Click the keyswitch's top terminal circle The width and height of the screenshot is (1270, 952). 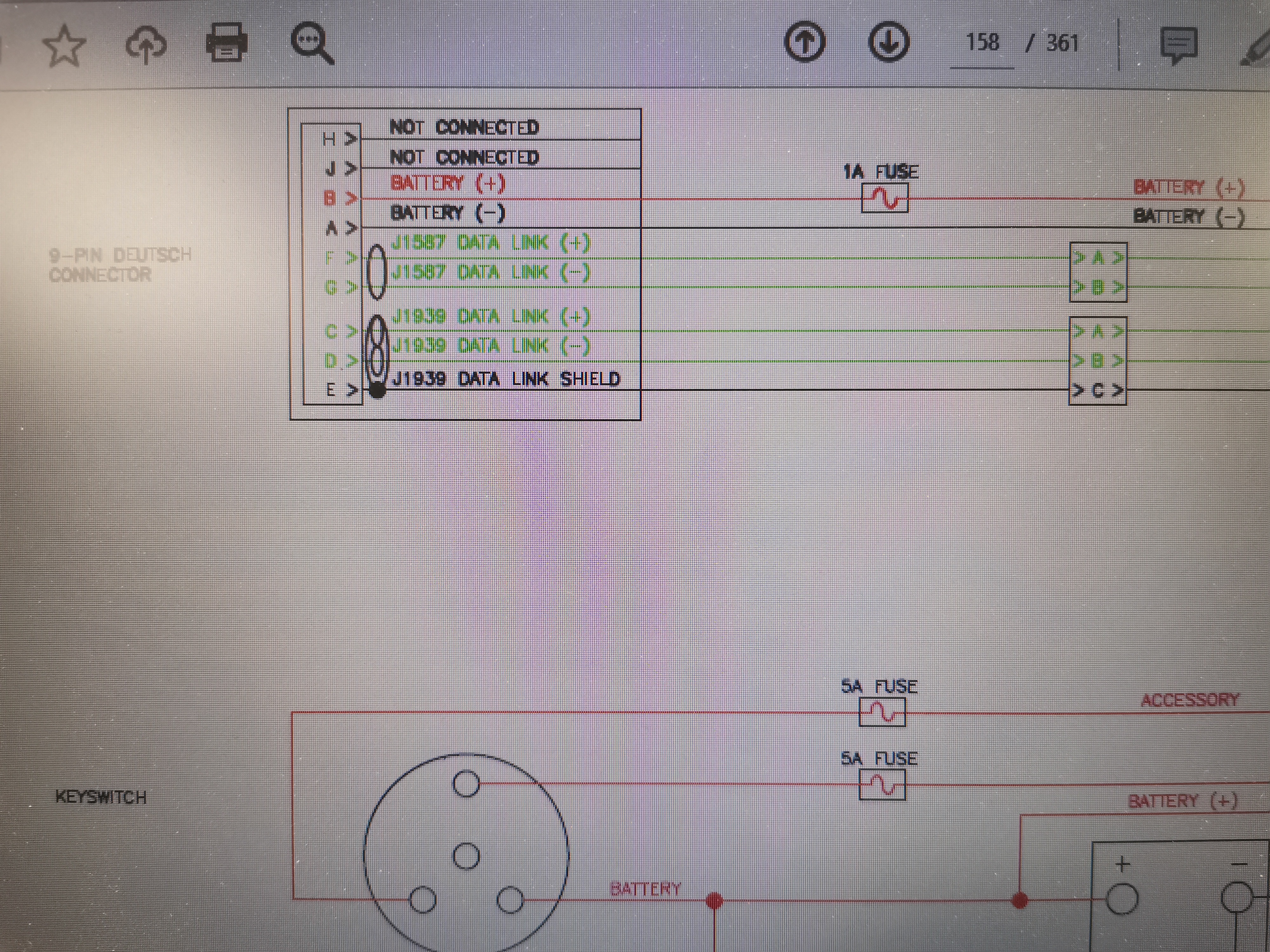click(x=466, y=784)
